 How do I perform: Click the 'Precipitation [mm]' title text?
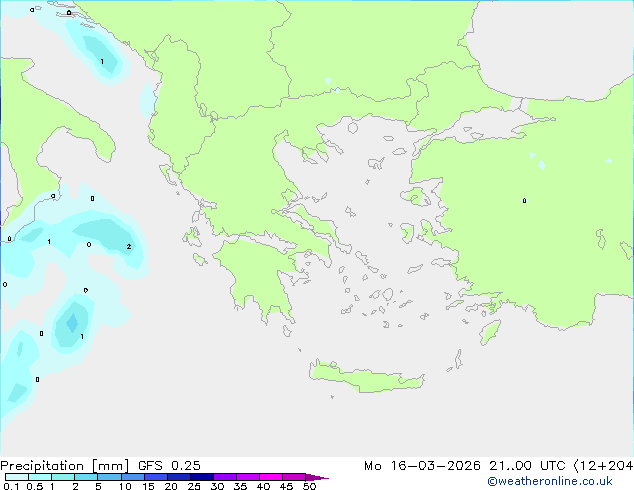pos(64,466)
